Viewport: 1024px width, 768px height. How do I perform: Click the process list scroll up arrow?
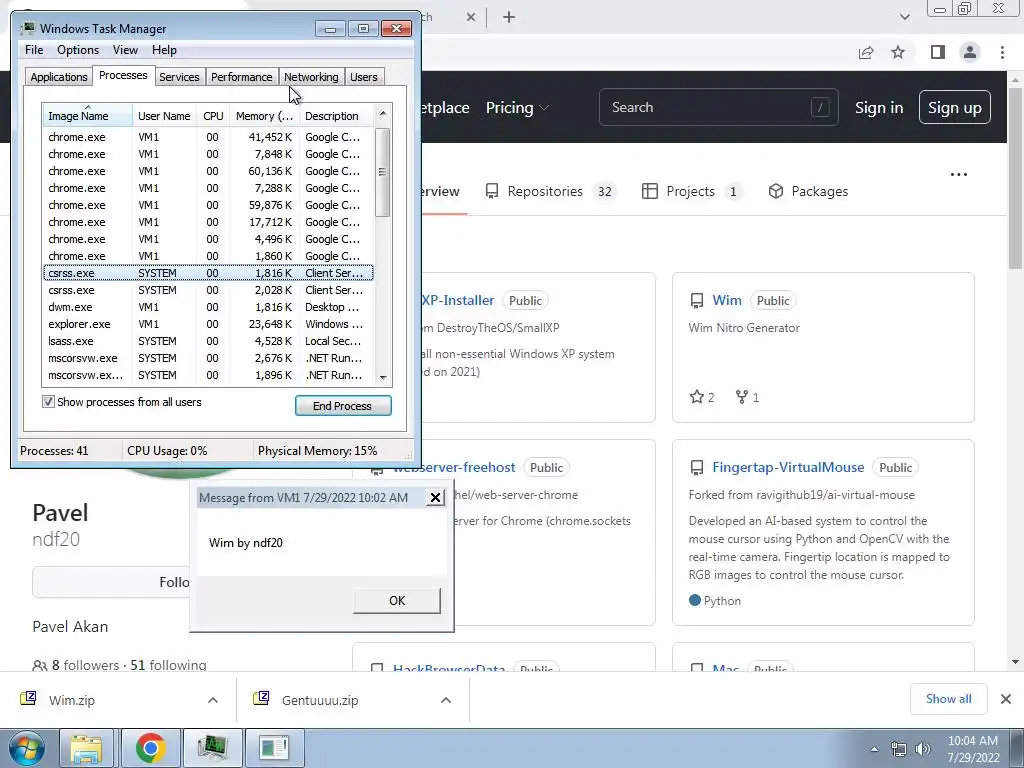click(x=383, y=114)
